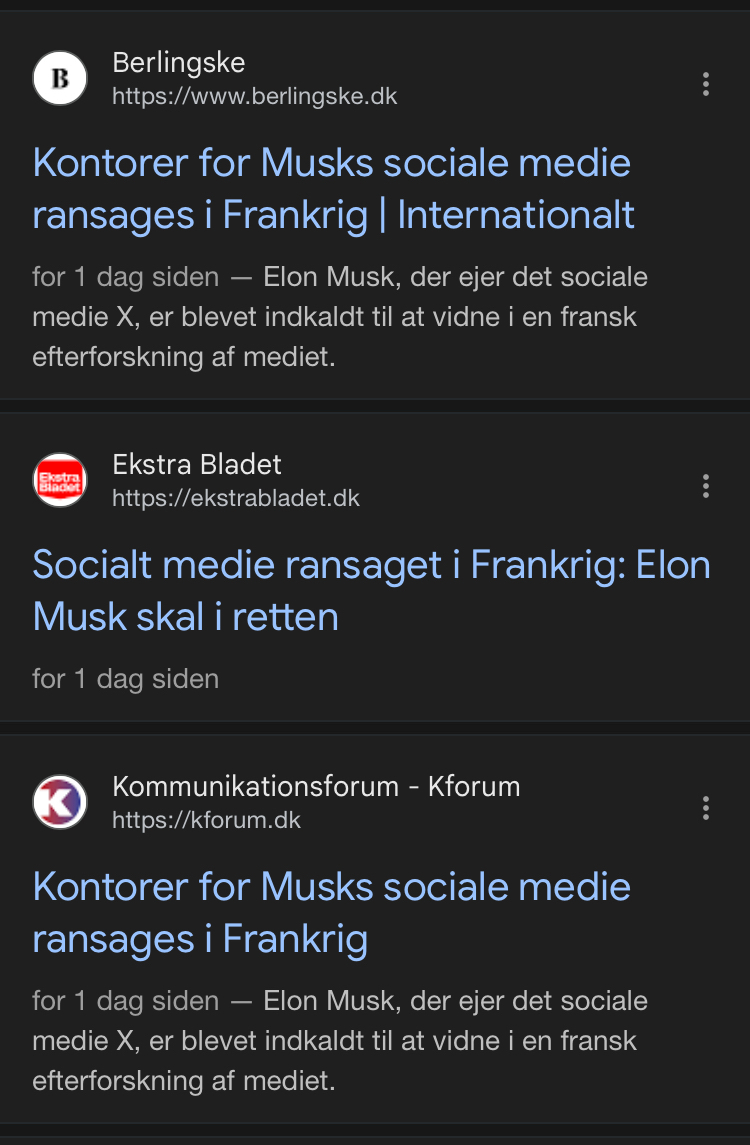Open 'Socialt medie ransaget i Frankrig' headline

pos(370,590)
